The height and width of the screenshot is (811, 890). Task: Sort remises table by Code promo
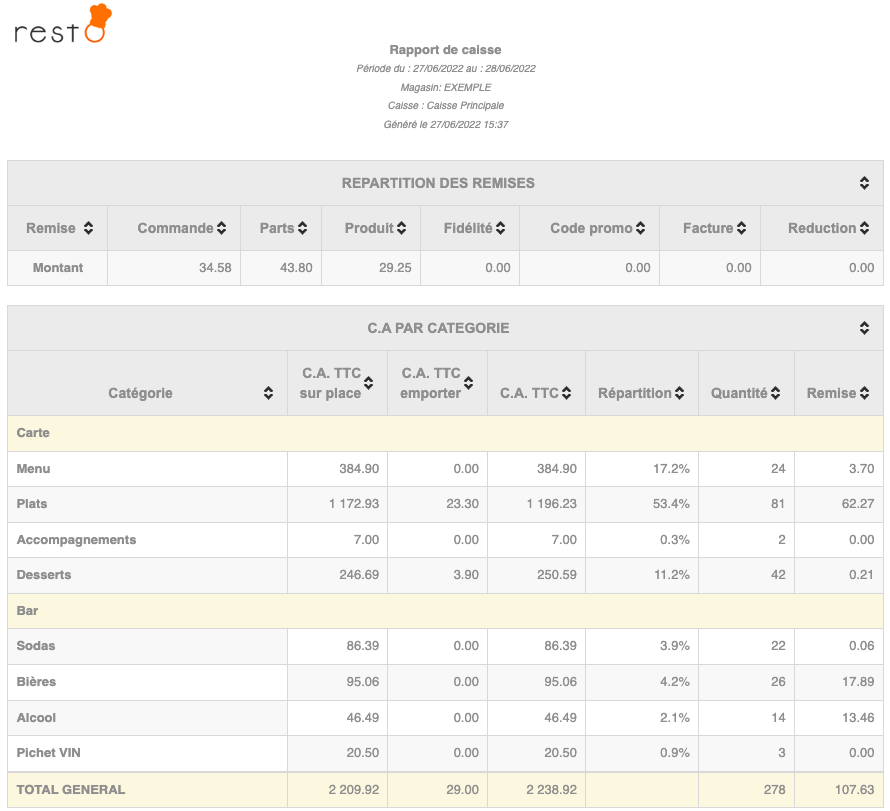640,229
